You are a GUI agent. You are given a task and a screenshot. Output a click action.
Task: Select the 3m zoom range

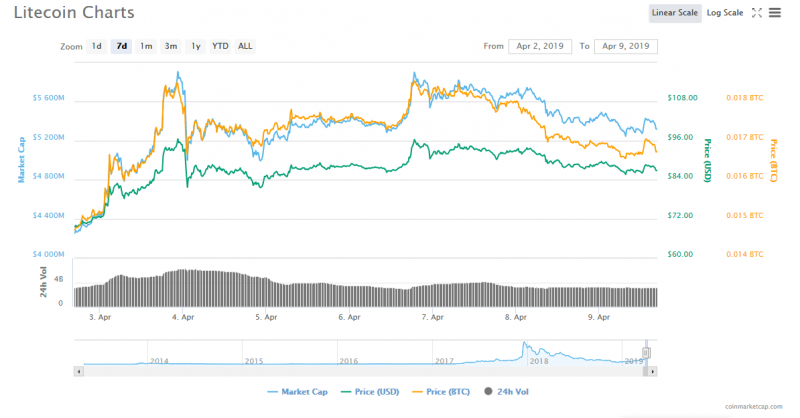(171, 46)
